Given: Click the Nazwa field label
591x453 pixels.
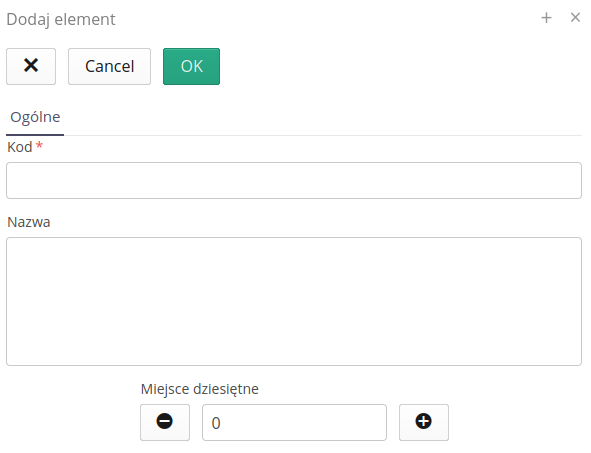Looking at the screenshot, I should pos(29,222).
